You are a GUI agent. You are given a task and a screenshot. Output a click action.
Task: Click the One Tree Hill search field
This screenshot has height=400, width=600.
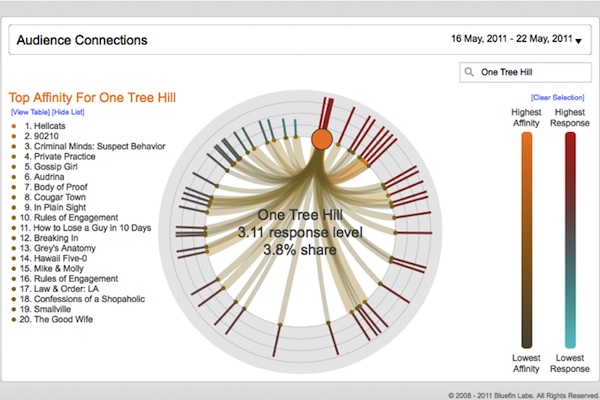[525, 72]
